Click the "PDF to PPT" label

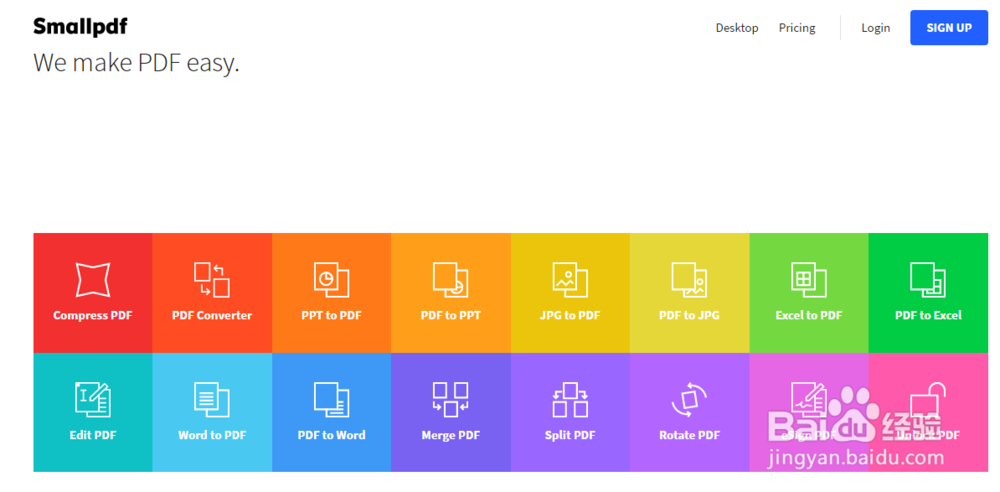point(450,315)
